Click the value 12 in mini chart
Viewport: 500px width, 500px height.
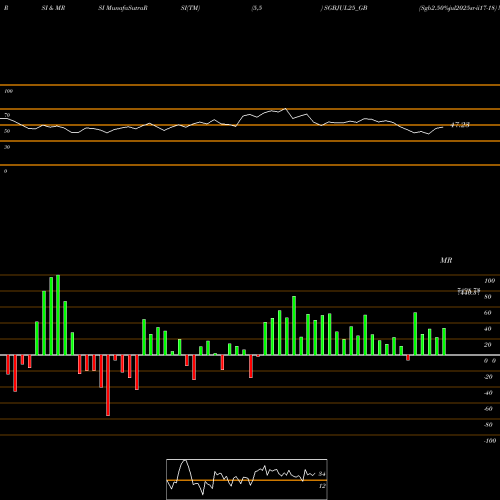(322, 486)
